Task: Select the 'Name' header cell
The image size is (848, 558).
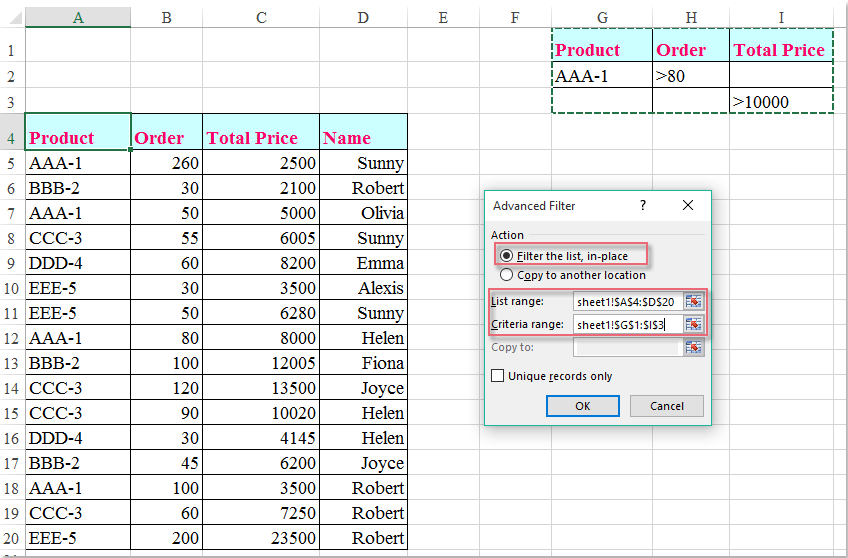Action: [x=363, y=138]
